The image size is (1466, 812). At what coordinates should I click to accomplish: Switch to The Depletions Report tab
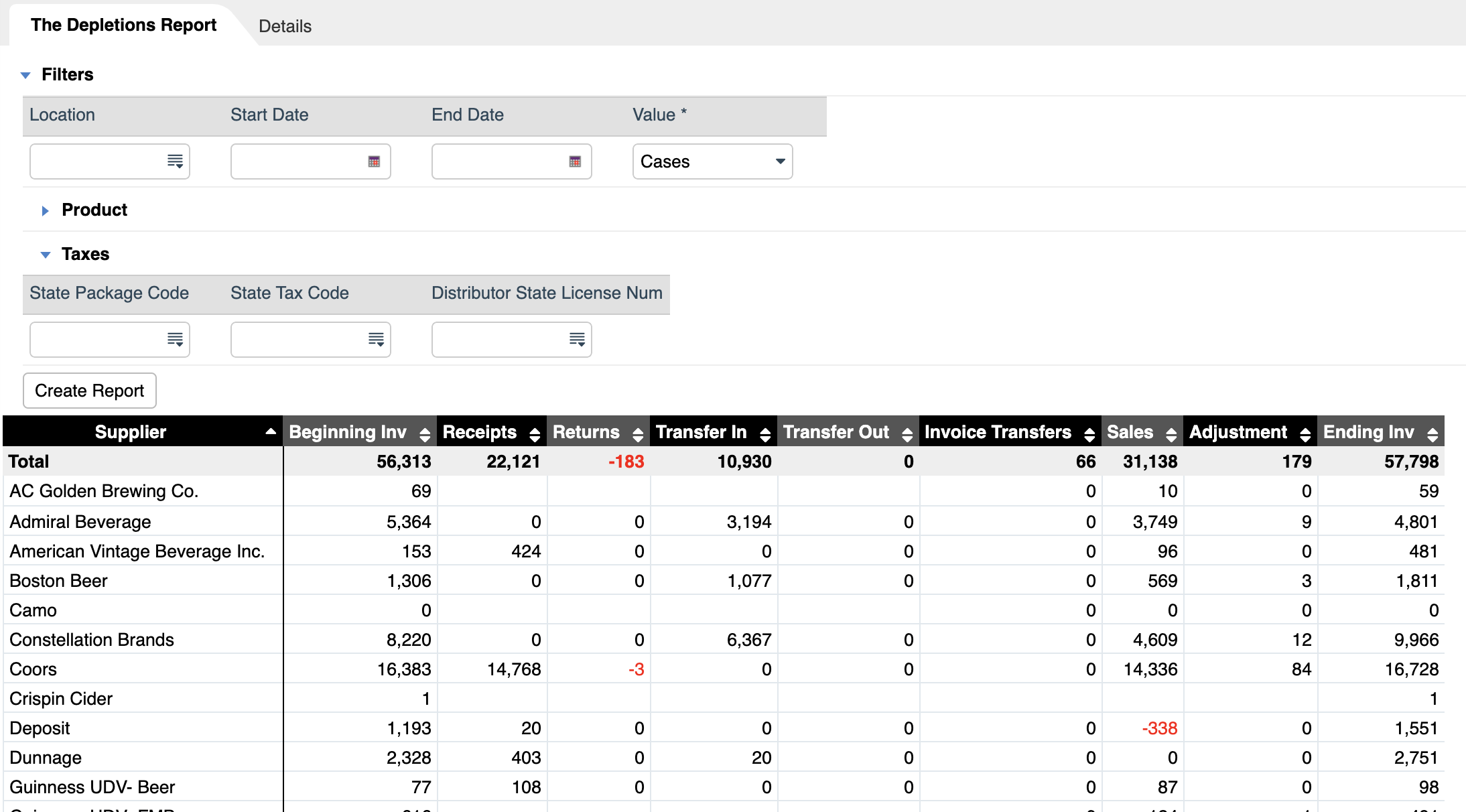(x=123, y=25)
